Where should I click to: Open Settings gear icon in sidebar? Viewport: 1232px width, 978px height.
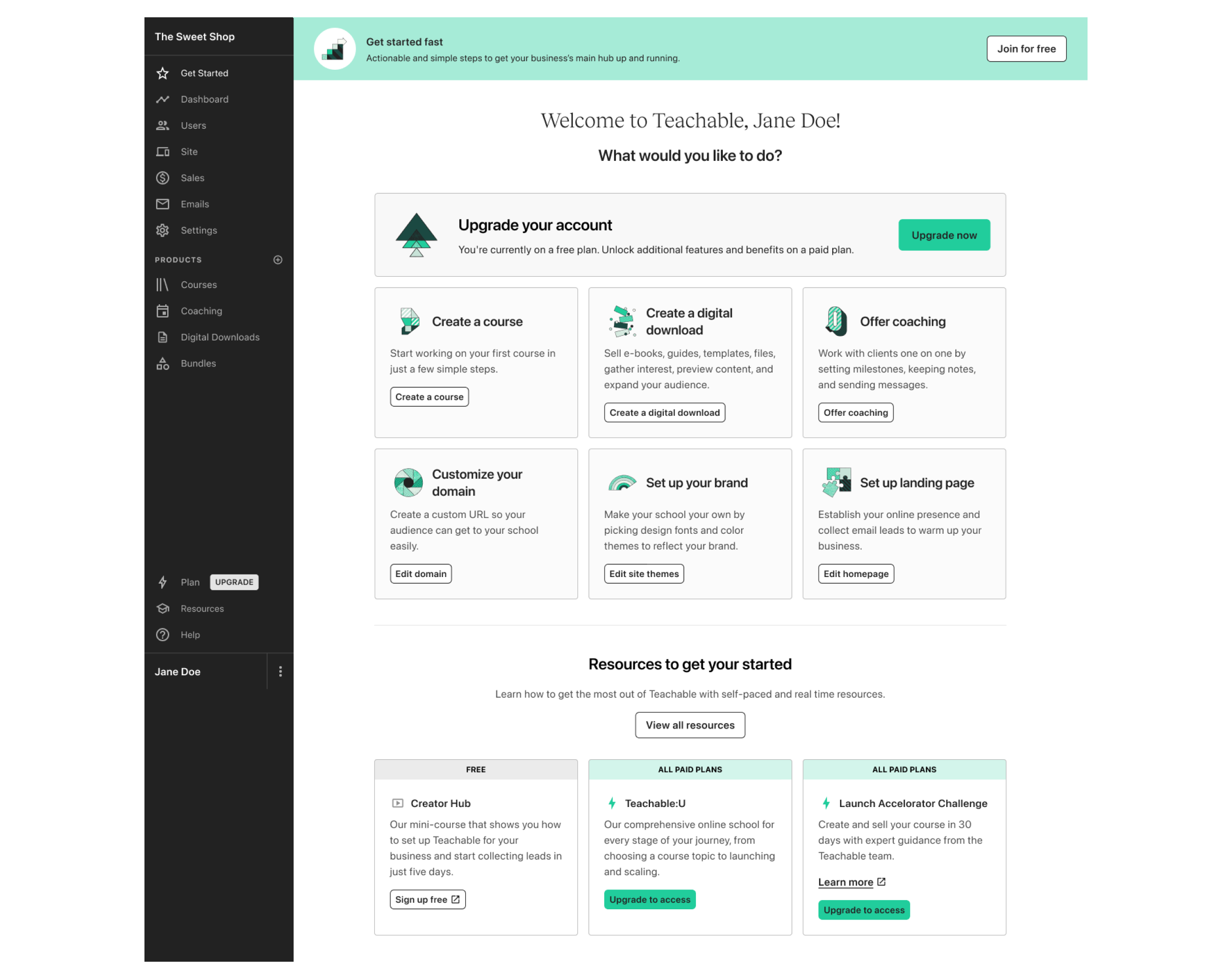click(x=163, y=231)
